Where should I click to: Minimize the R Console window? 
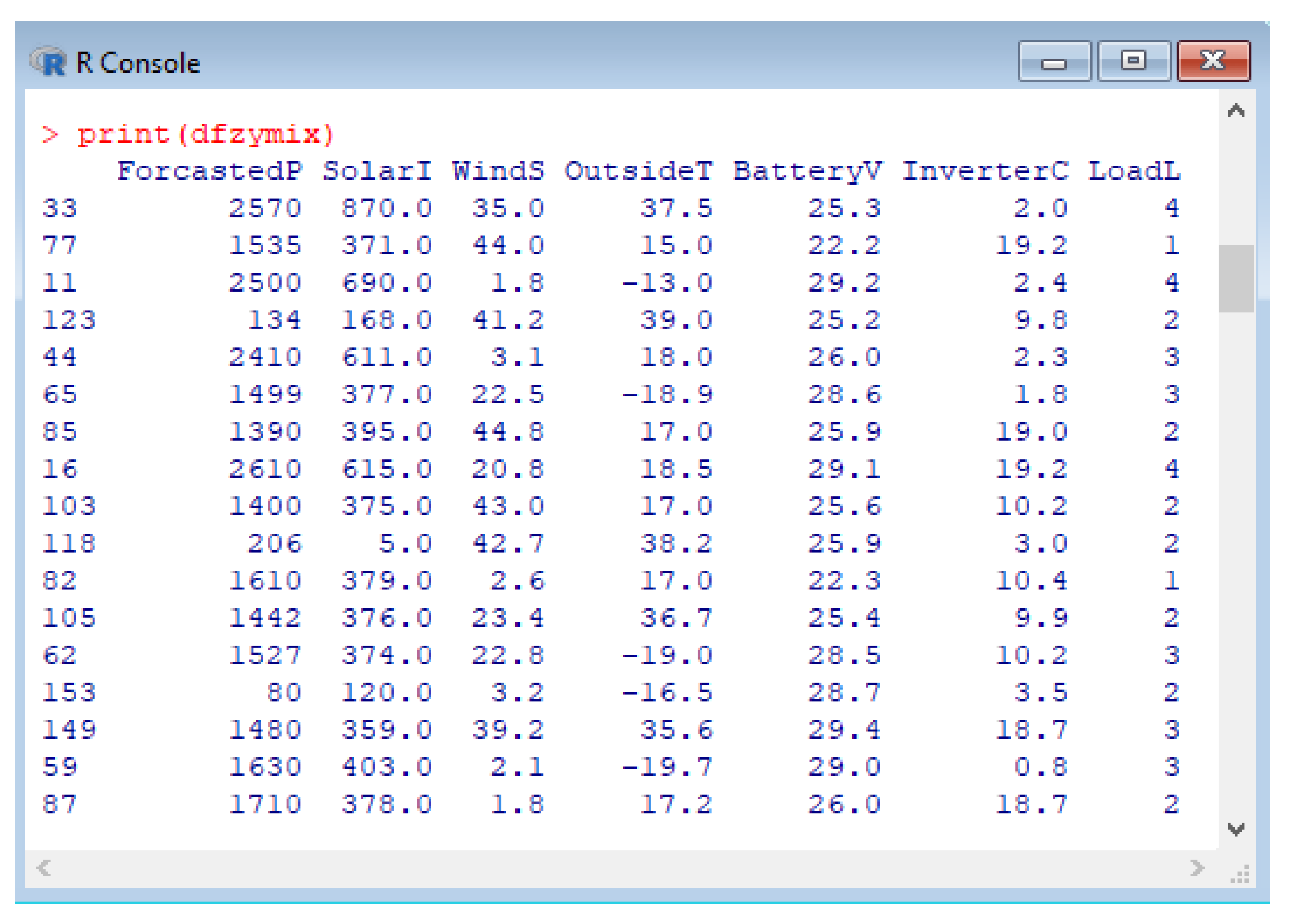pos(1054,61)
